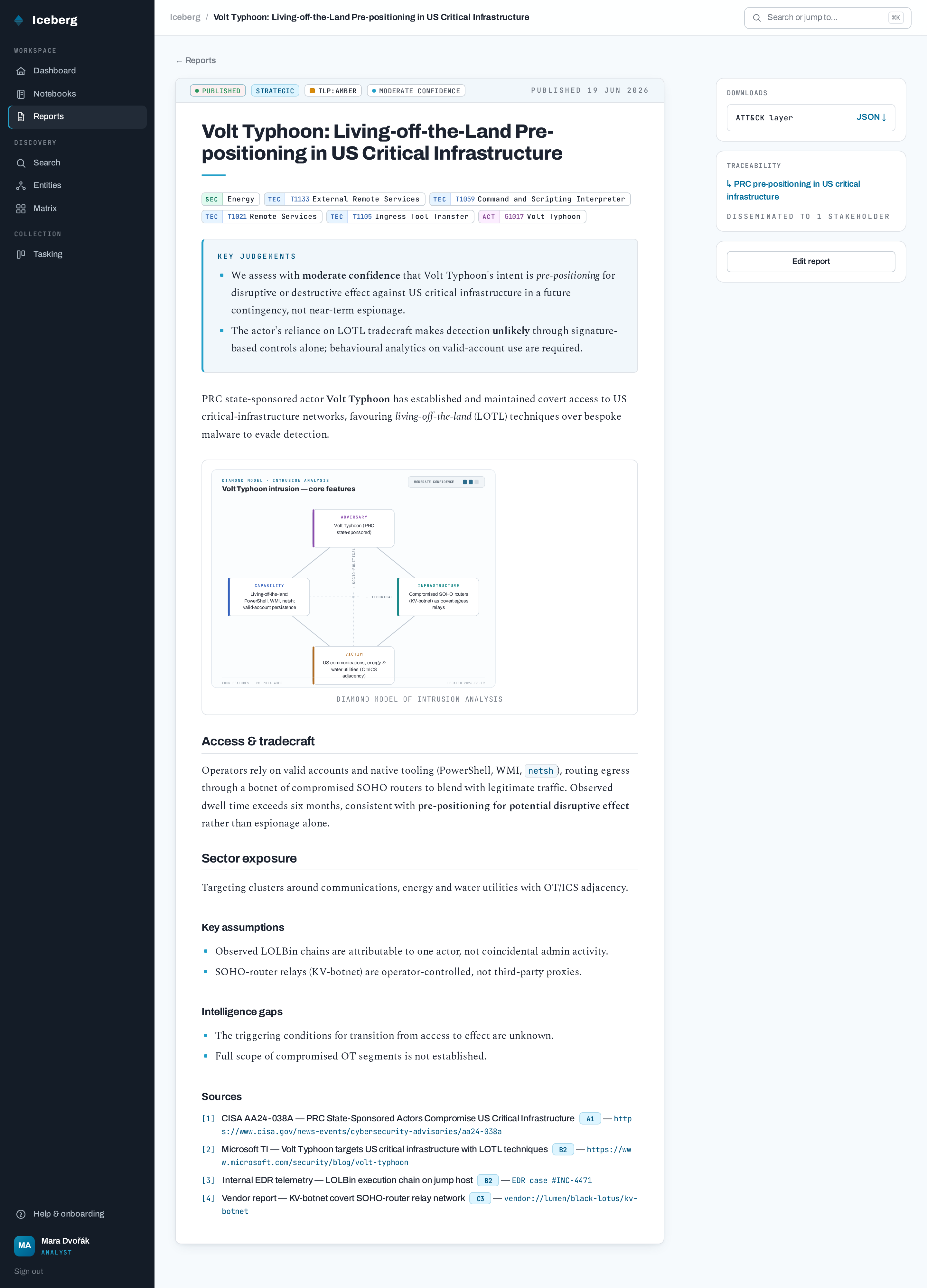Click the MA user avatar
This screenshot has width=927, height=1288.
tap(24, 1246)
